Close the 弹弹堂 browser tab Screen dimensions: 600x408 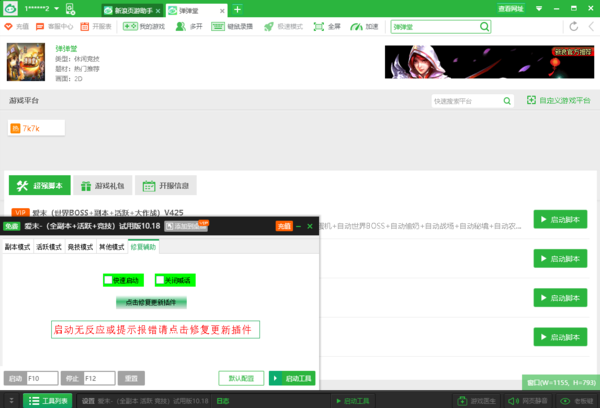point(222,11)
